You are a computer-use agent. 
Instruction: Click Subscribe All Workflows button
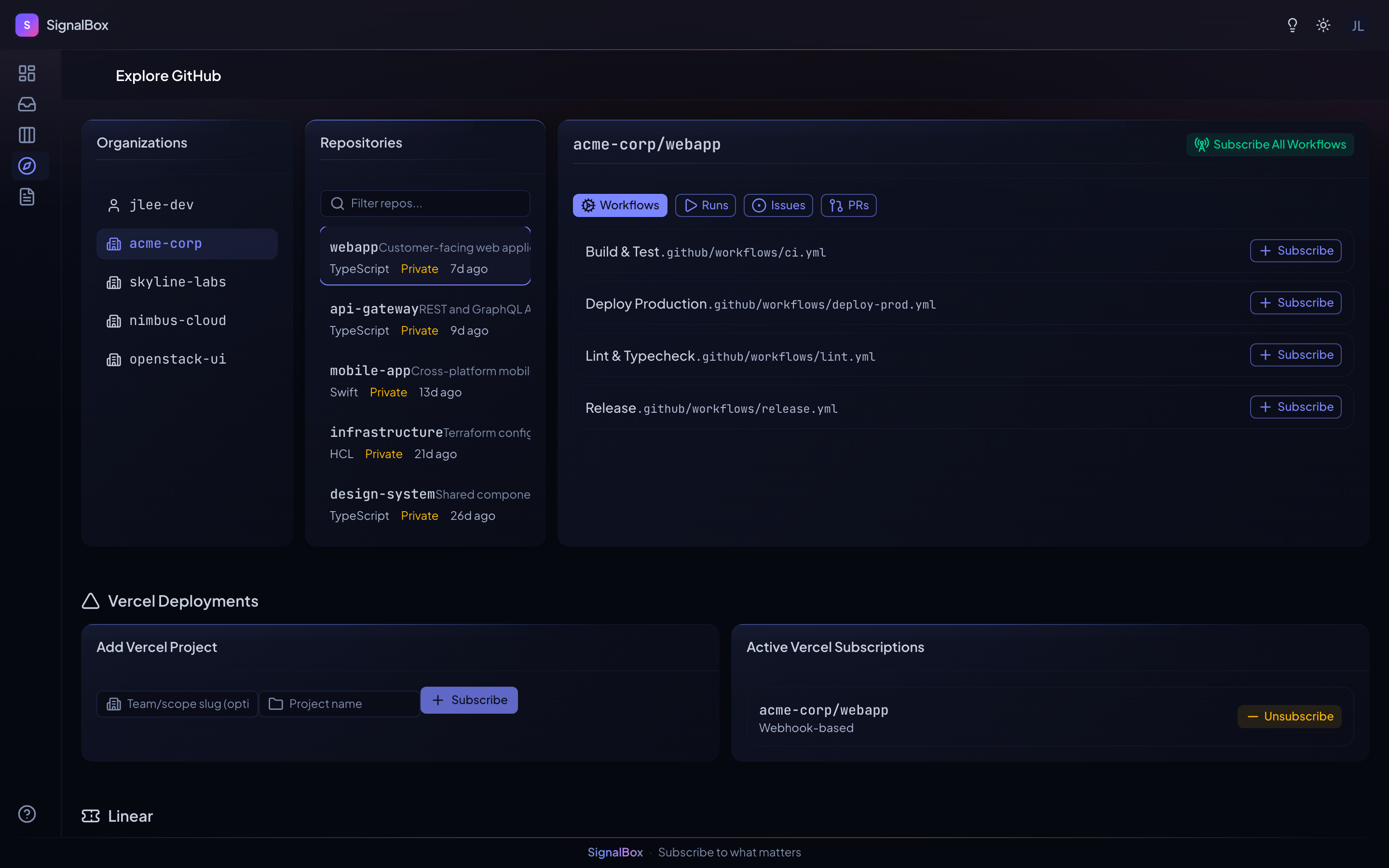1269,144
